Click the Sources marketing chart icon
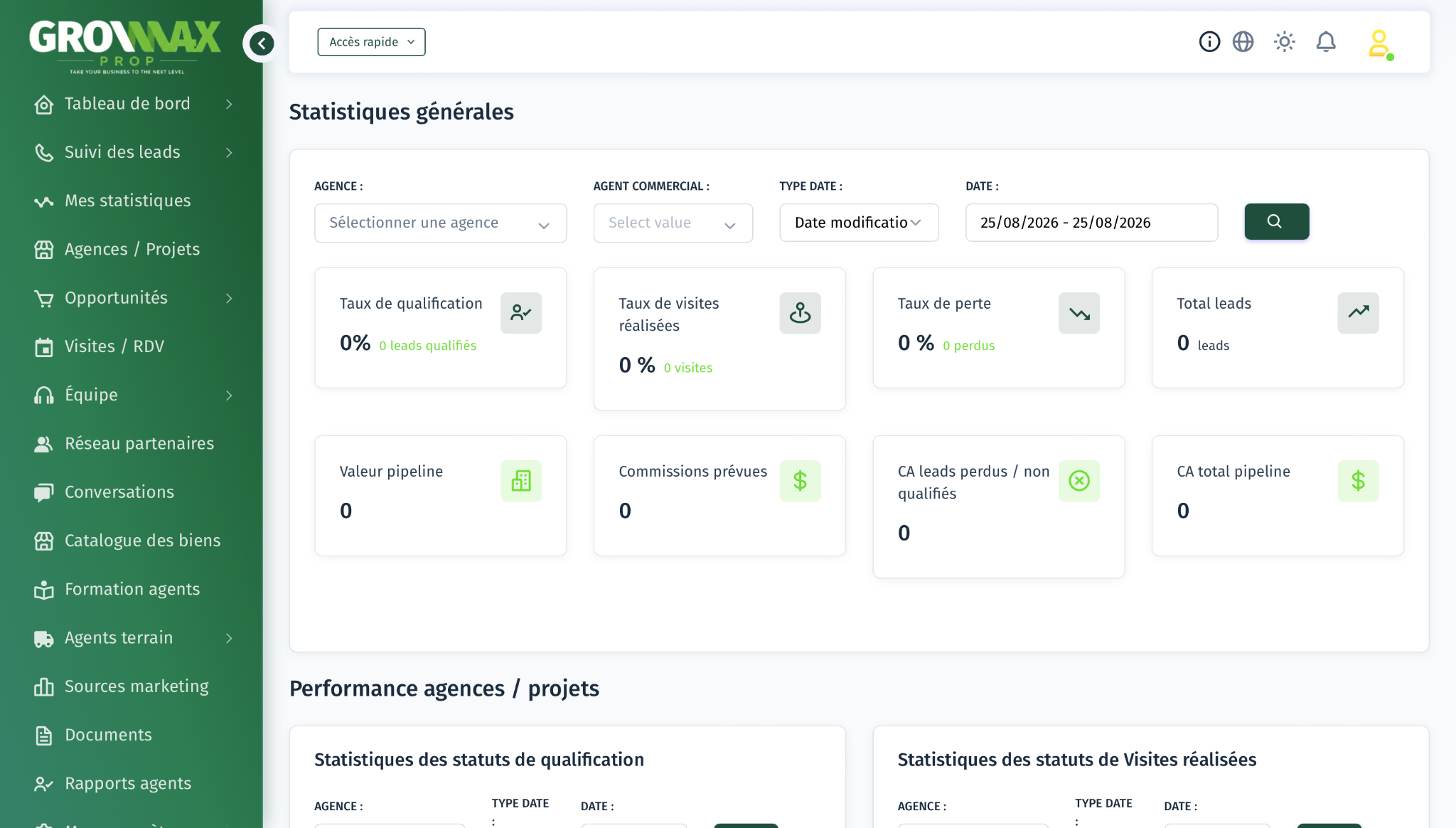 [44, 687]
